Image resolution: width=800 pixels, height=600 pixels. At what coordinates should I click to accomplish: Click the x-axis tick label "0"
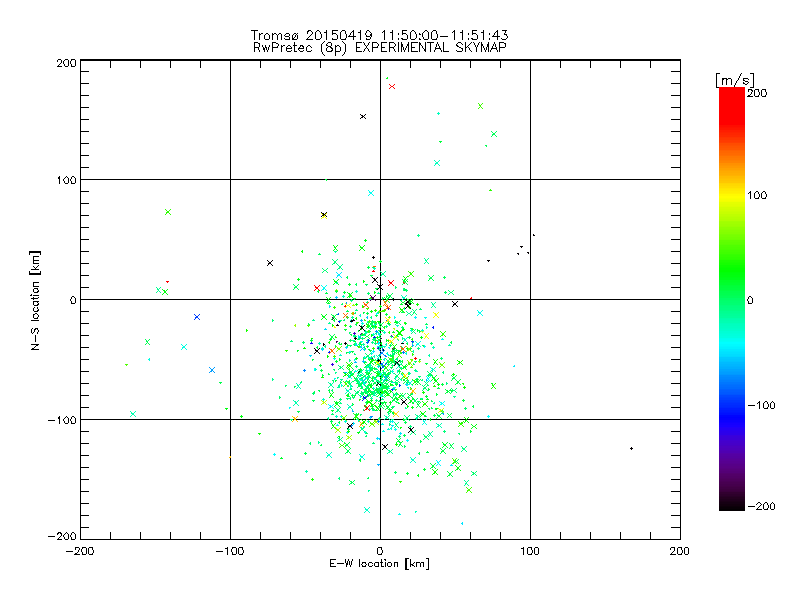tap(380, 551)
